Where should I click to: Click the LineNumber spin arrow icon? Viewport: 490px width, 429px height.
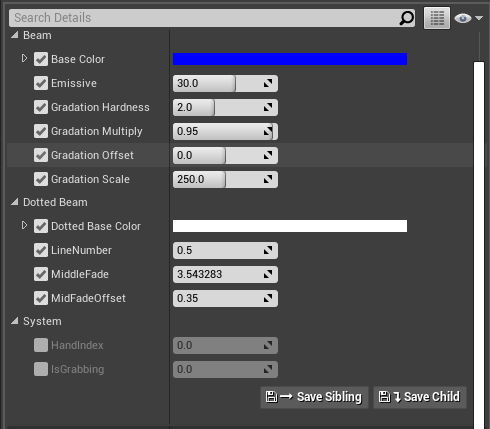pyautogui.click(x=268, y=250)
